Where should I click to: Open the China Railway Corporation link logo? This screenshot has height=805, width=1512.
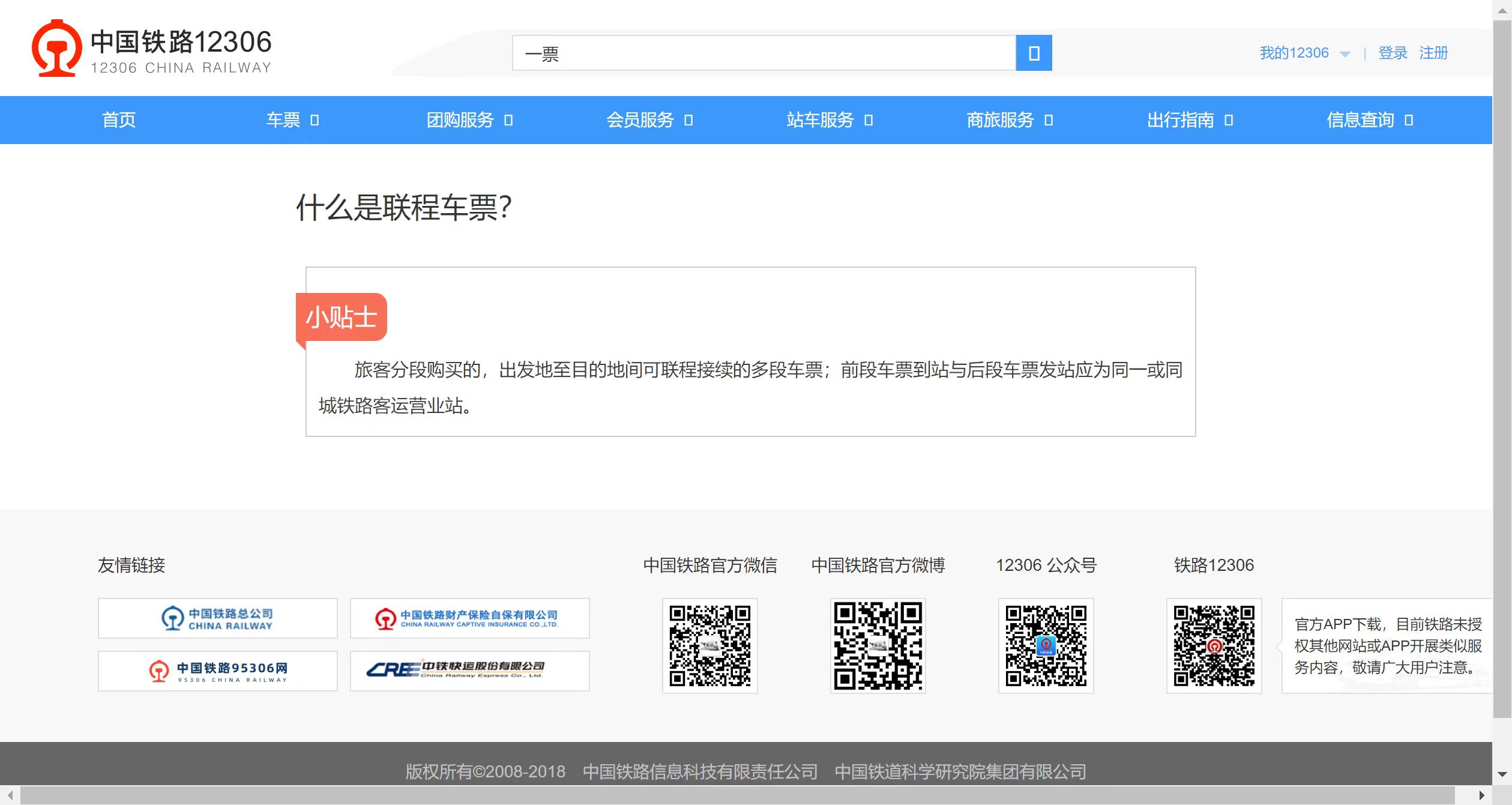tap(217, 618)
